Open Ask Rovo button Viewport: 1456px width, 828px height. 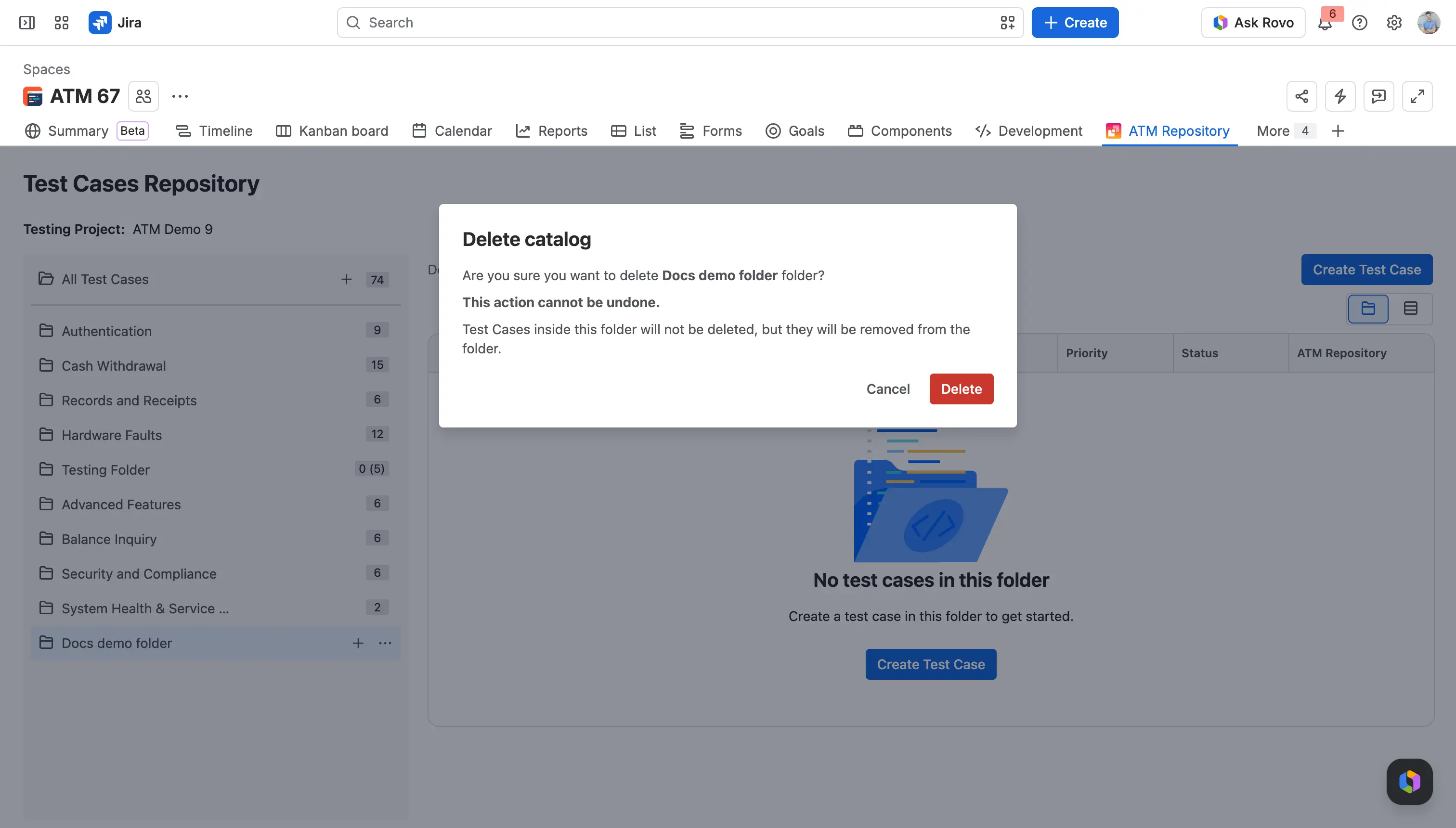click(x=1253, y=23)
